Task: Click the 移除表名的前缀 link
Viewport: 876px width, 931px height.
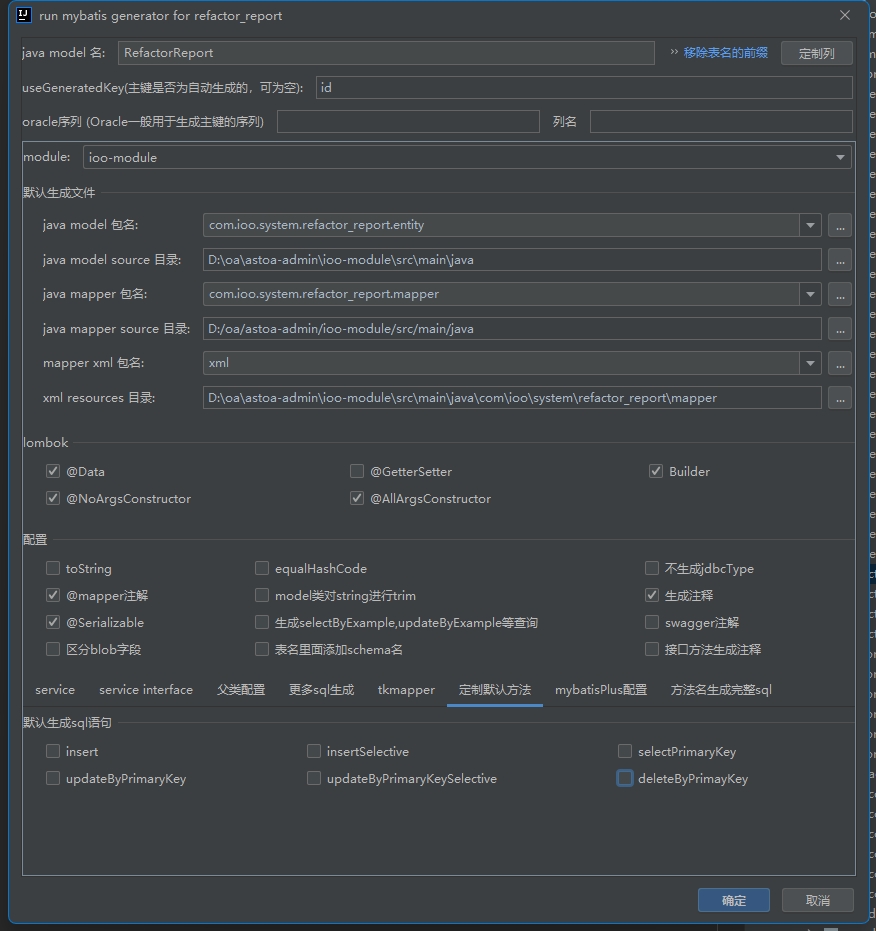Action: pyautogui.click(x=725, y=53)
